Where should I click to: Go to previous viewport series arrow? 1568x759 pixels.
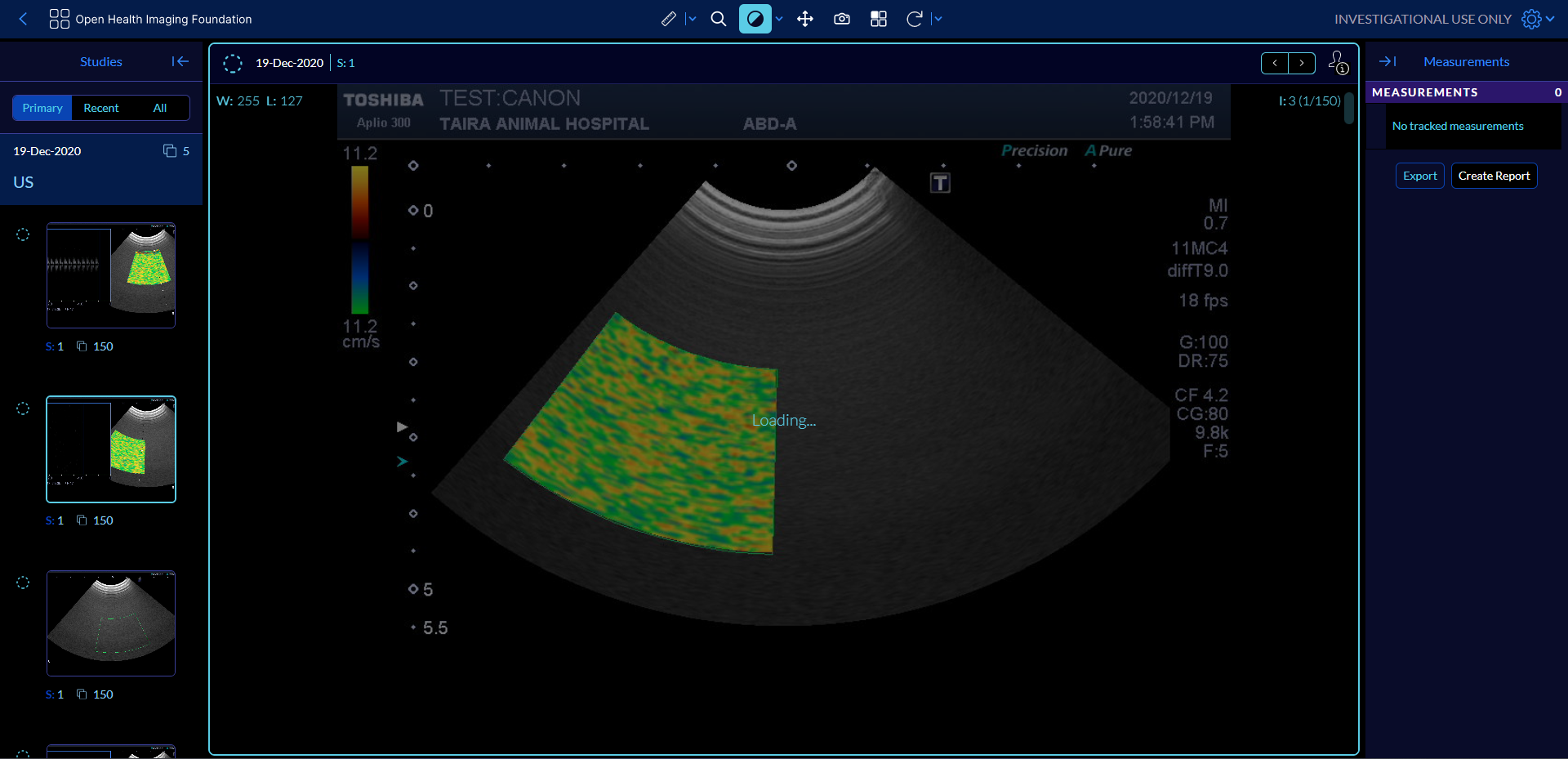point(1275,63)
